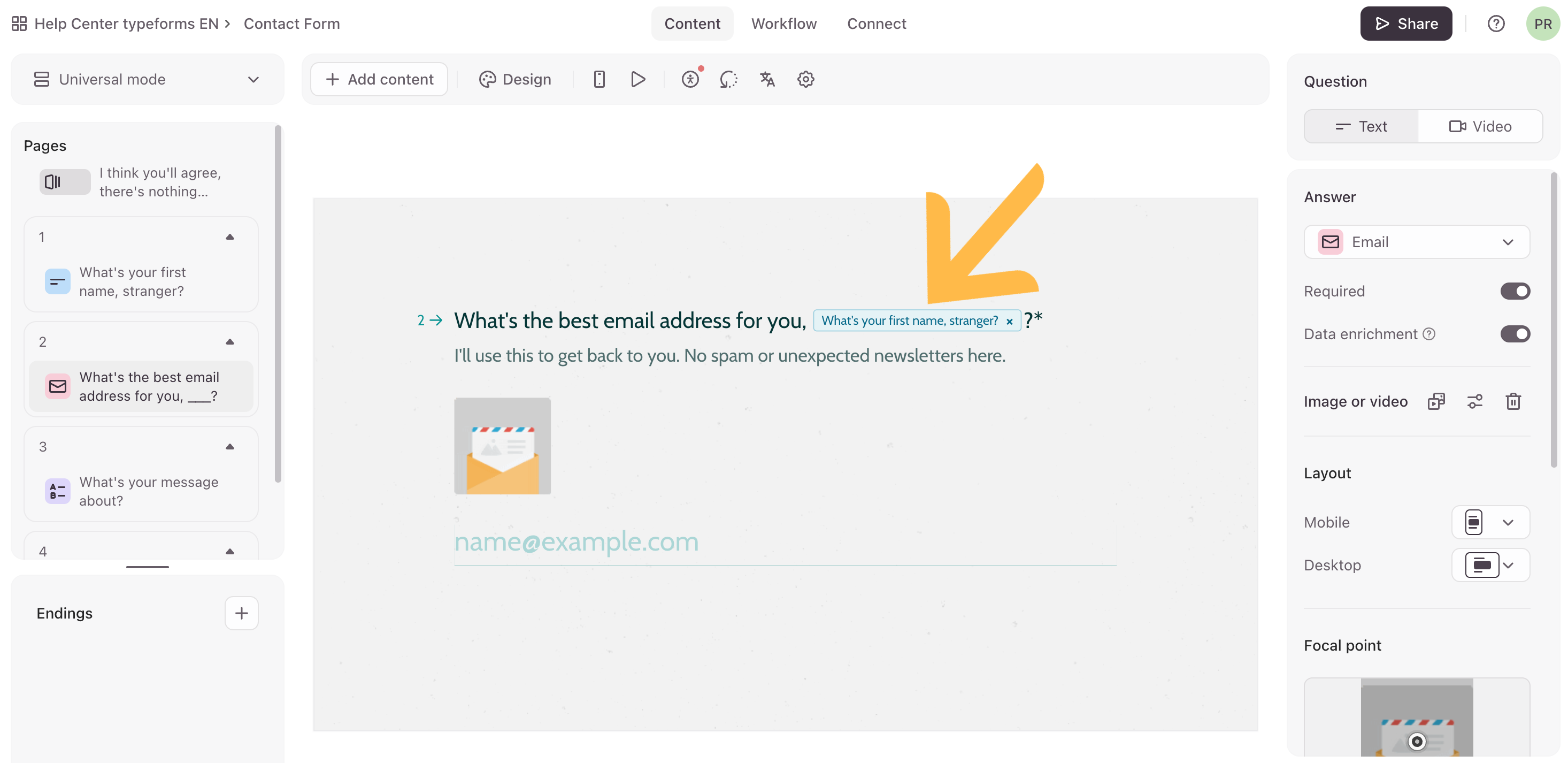This screenshot has width=1568, height=763.
Task: Click the image adjust sliders icon
Action: pyautogui.click(x=1474, y=401)
